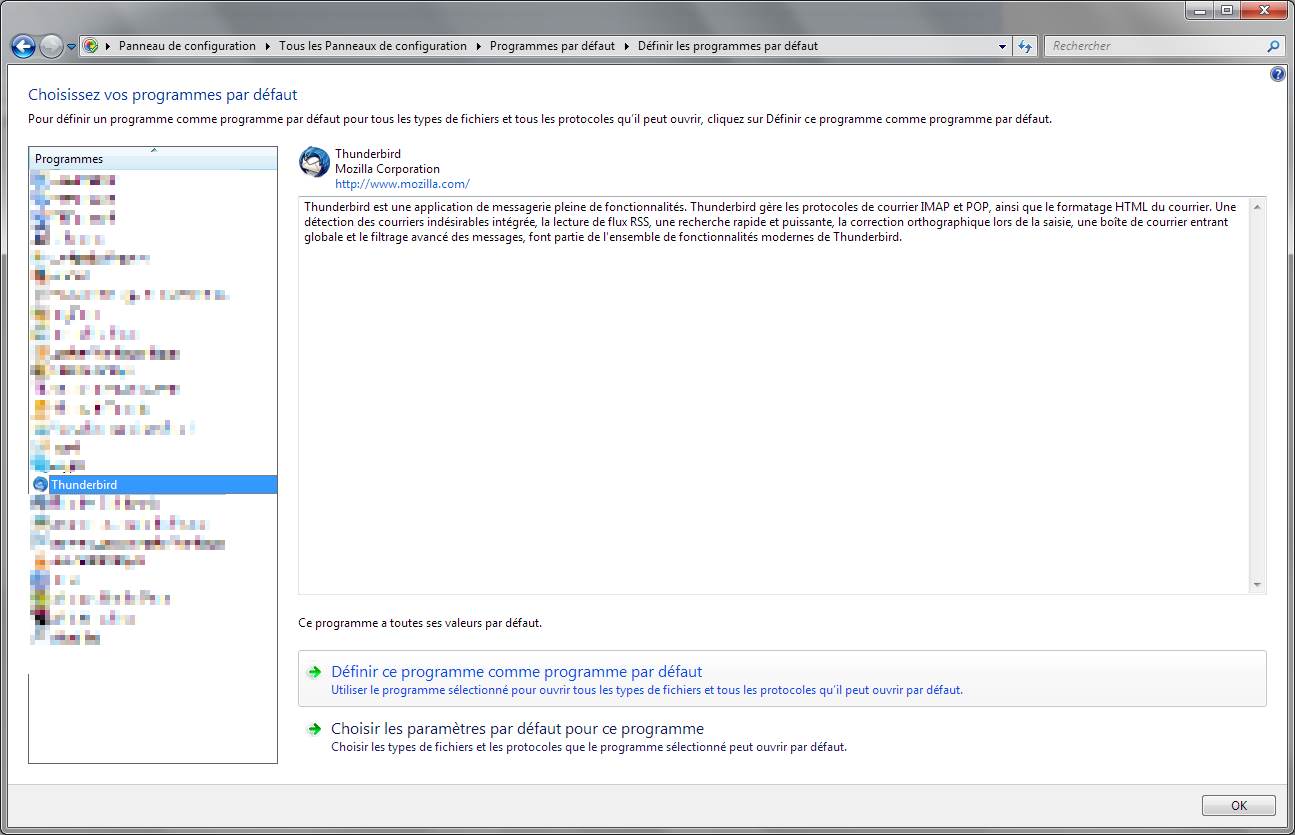Go back with the blue Back arrow

click(23, 46)
